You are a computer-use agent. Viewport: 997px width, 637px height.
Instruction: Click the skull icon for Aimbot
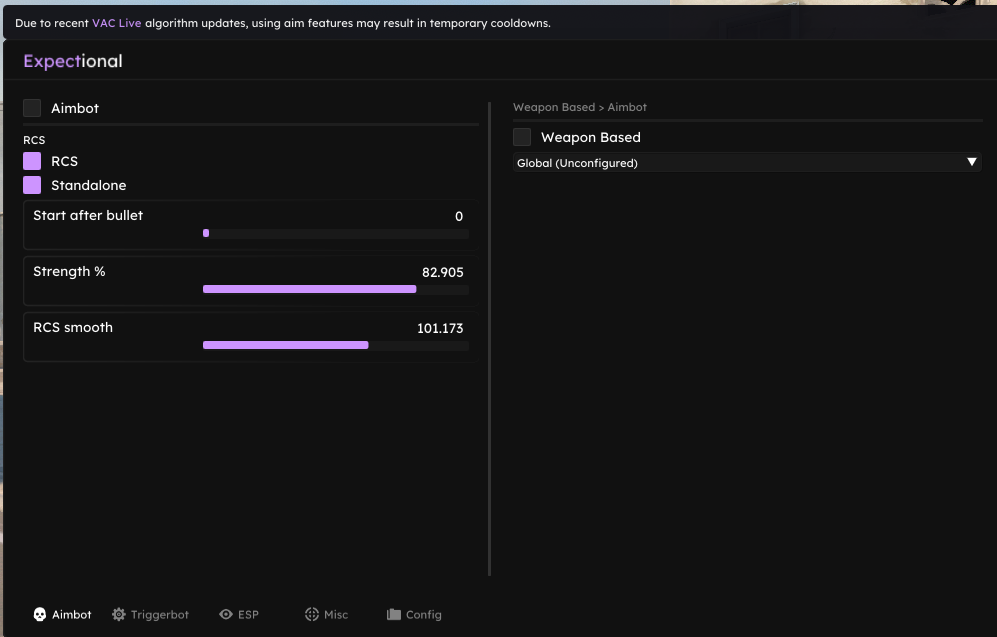click(x=39, y=614)
